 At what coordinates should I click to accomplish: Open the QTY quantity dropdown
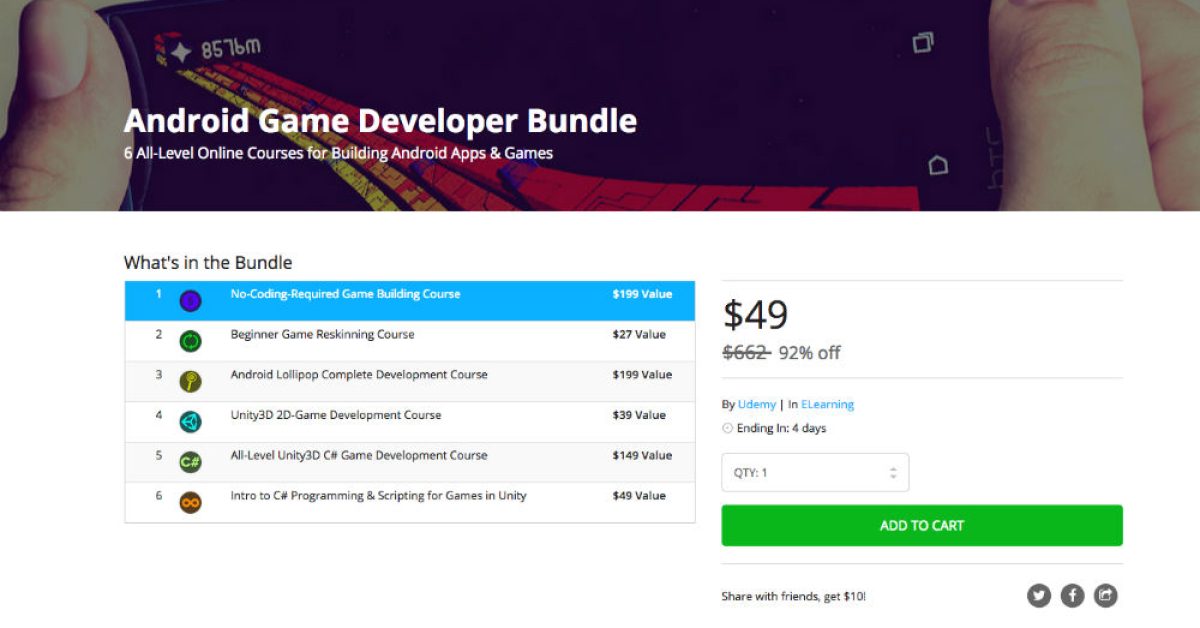click(814, 473)
